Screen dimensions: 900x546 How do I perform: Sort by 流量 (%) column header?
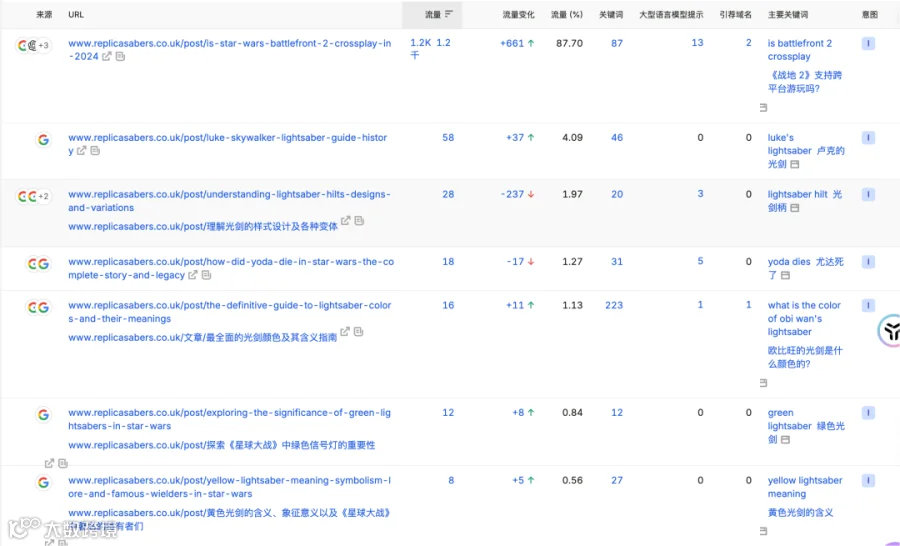[x=567, y=15]
